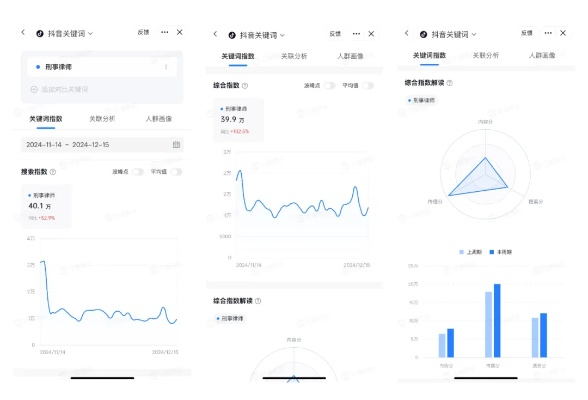Screen dimensions: 588x400
Task: Click 反馈 button in left screen header
Action: coord(143,32)
